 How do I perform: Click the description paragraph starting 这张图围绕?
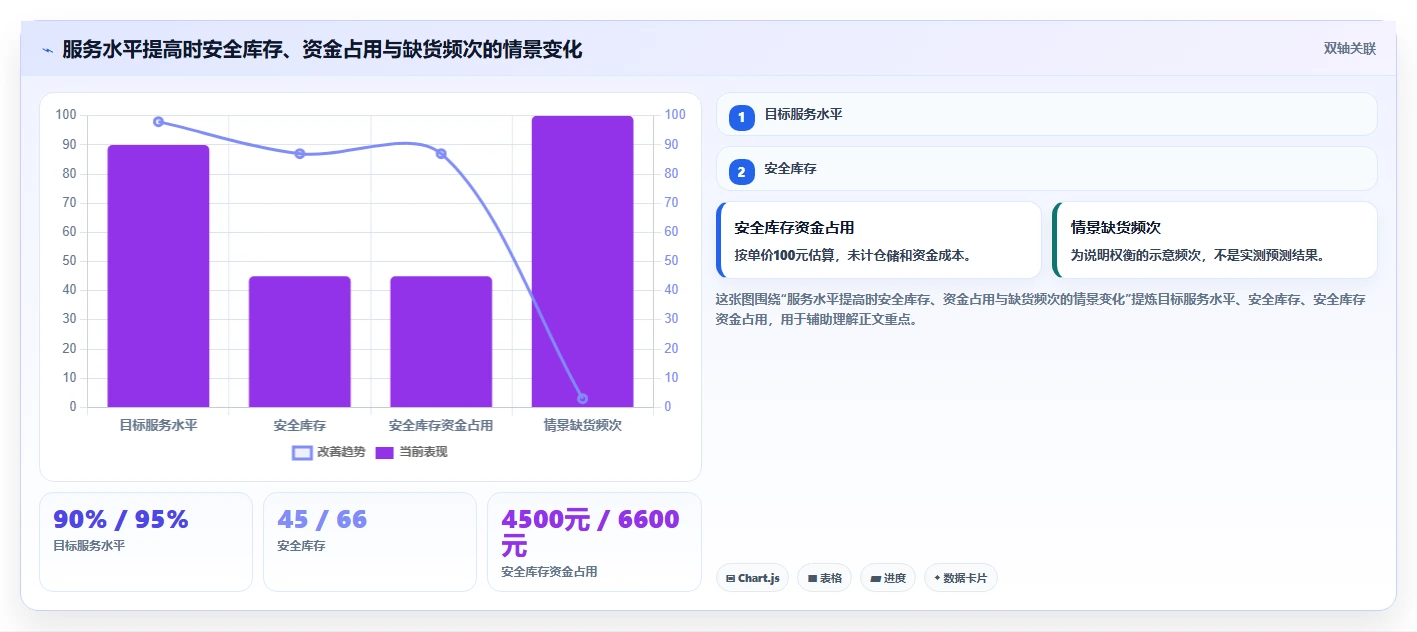point(1041,310)
